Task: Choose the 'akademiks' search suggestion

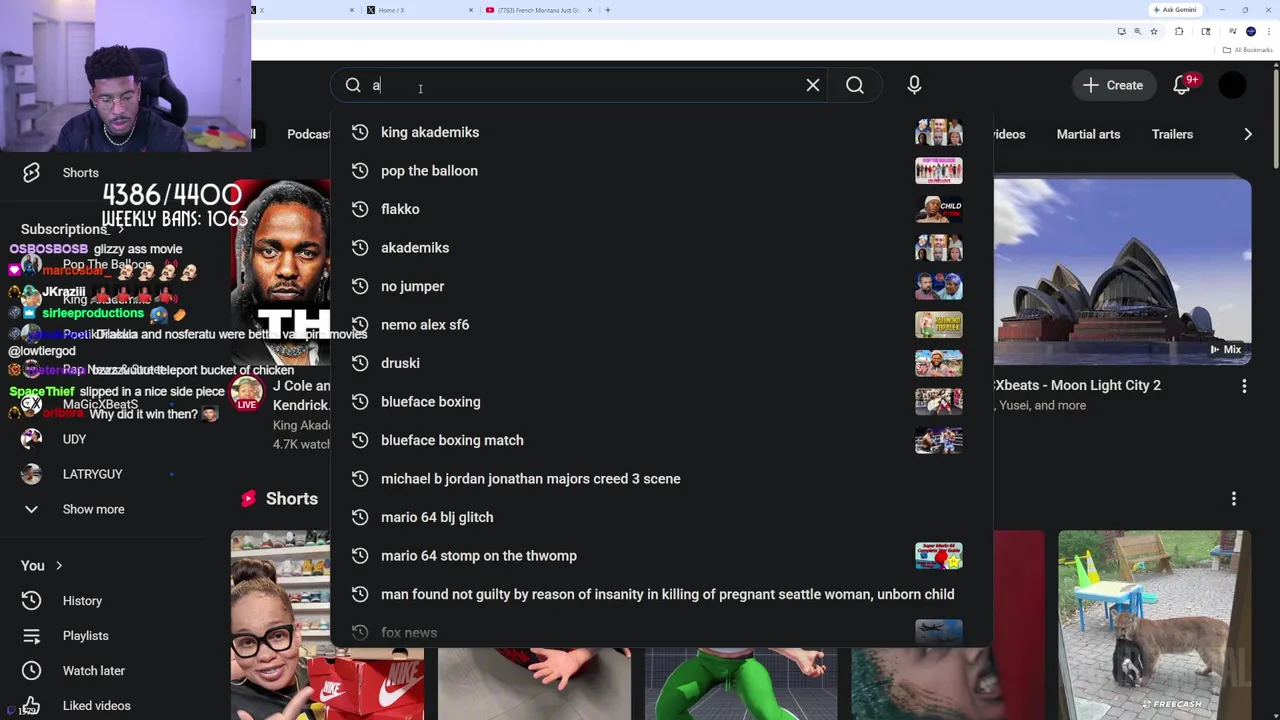Action: (661, 248)
